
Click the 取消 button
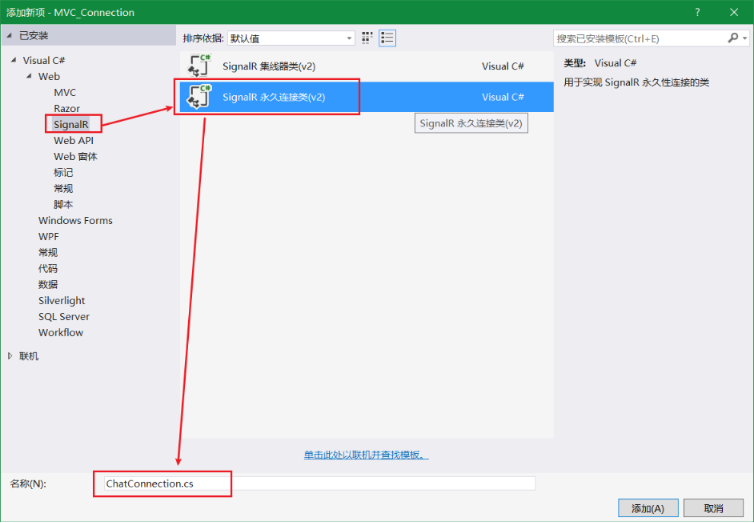point(713,507)
